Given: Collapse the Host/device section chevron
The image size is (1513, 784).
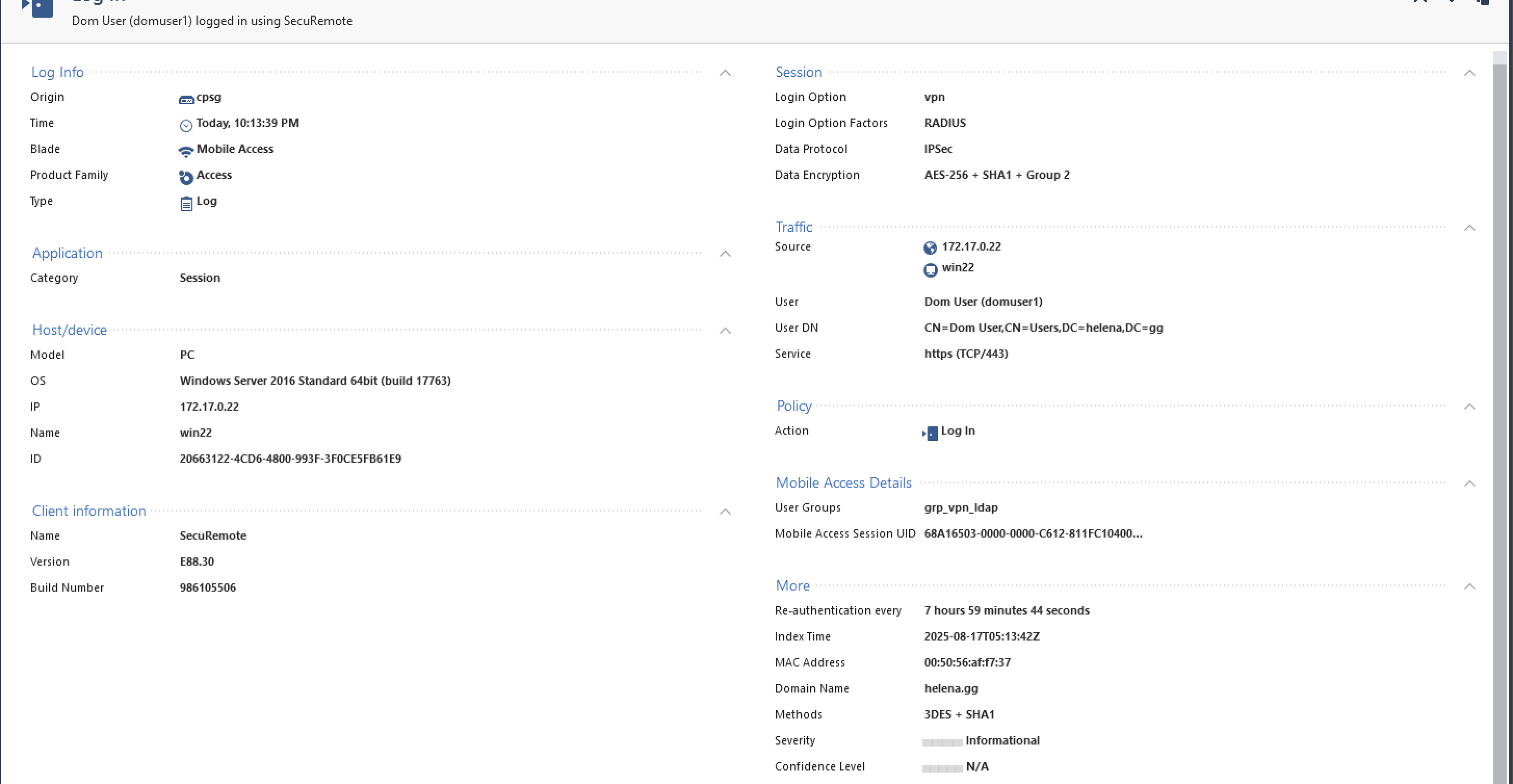Looking at the screenshot, I should pos(725,331).
